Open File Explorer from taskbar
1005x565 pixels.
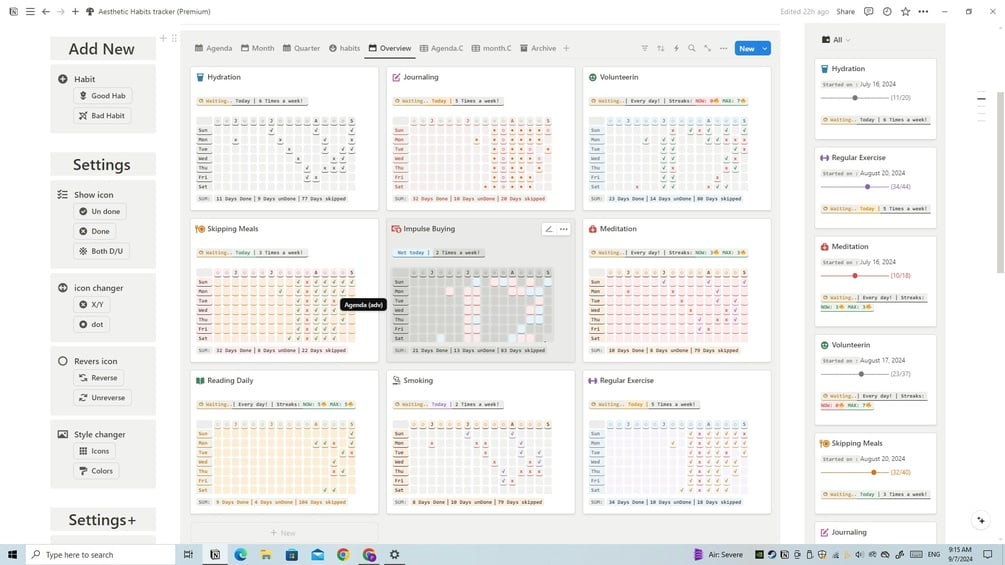pyautogui.click(x=266, y=555)
